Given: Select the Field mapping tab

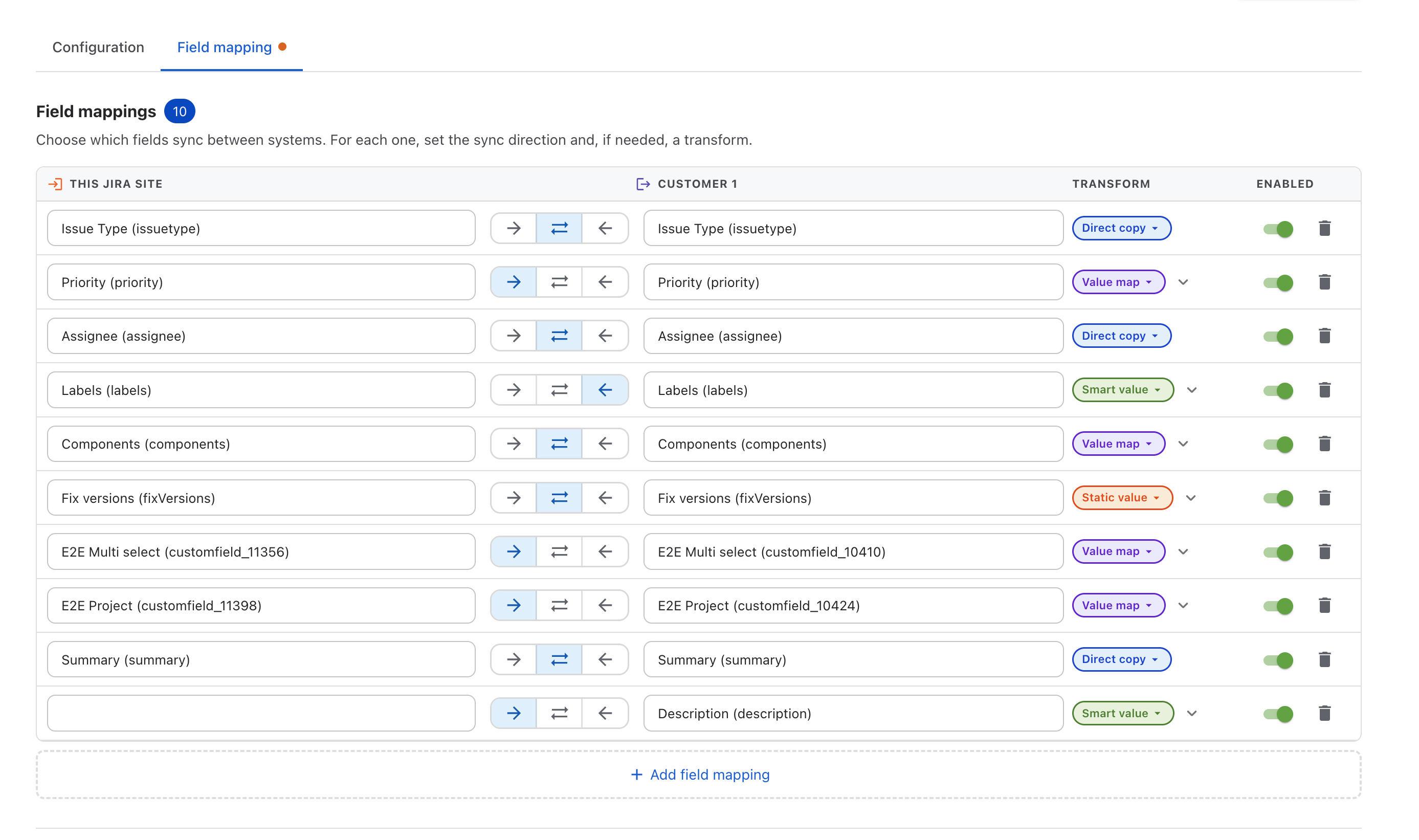Looking at the screenshot, I should (225, 47).
